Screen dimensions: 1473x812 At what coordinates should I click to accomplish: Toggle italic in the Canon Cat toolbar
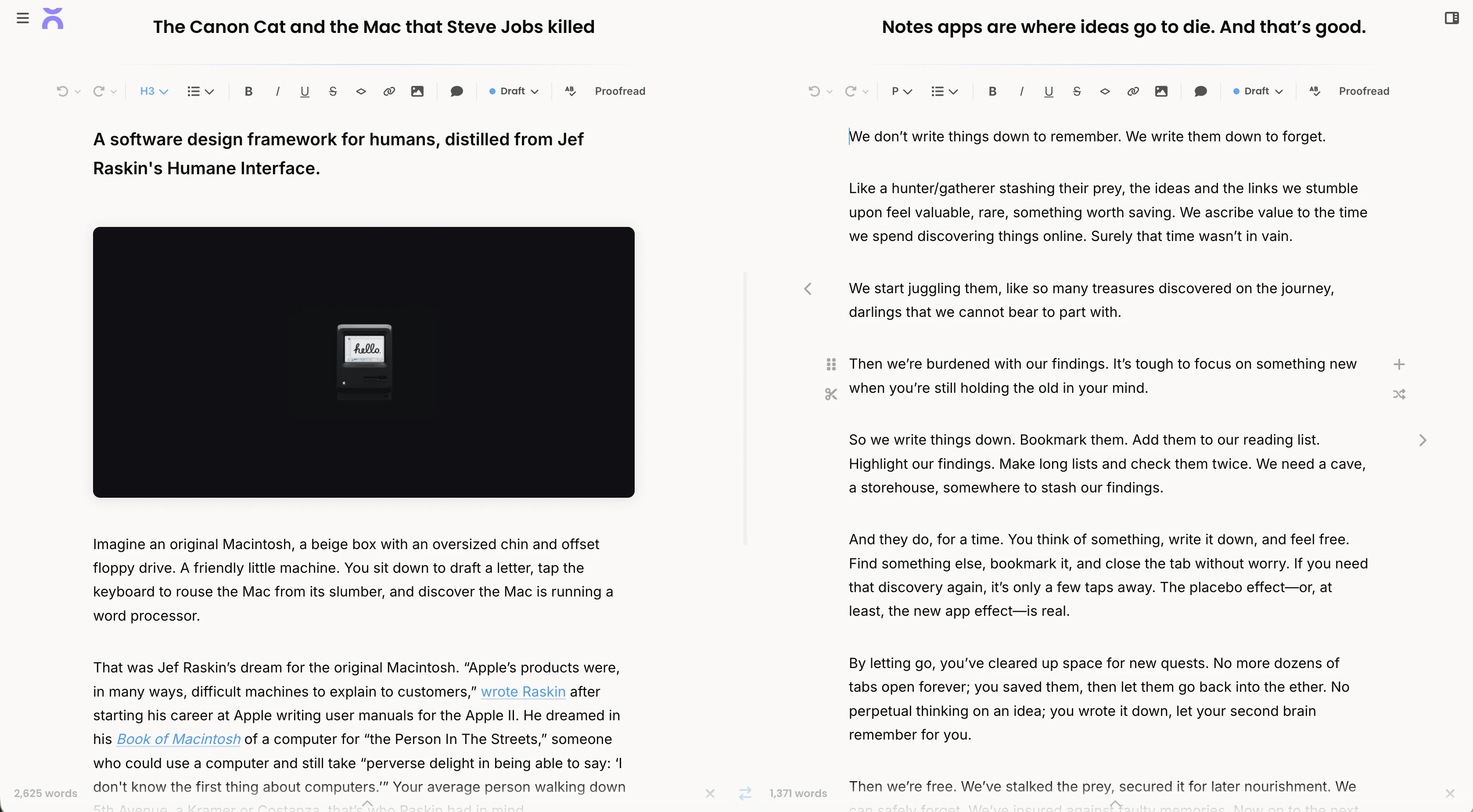[277, 91]
